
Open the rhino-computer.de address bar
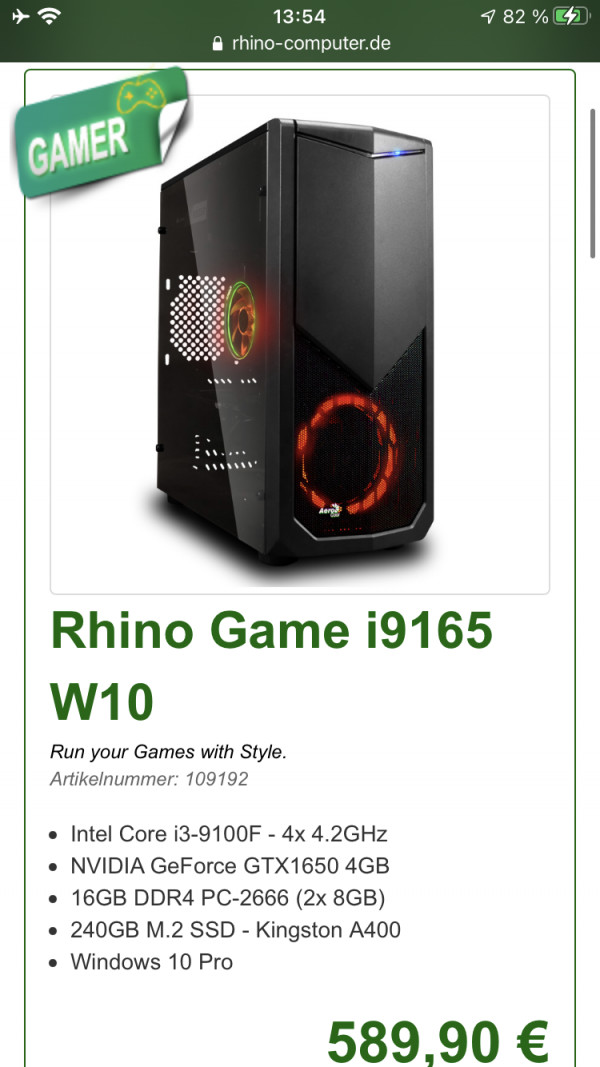[301, 44]
